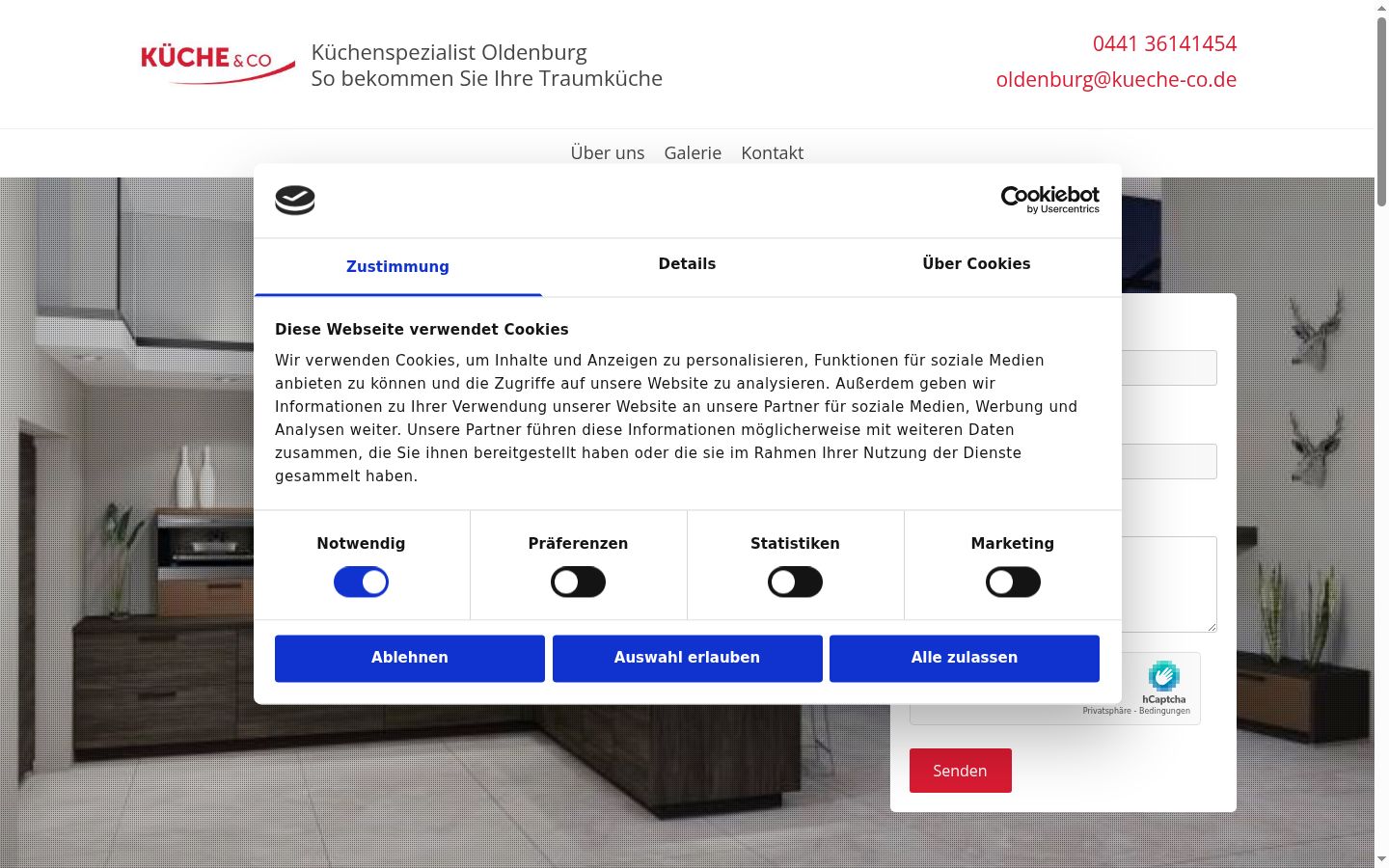Viewport: 1389px width, 868px height.
Task: Click the scrollbar down arrow
Action: point(1381,859)
